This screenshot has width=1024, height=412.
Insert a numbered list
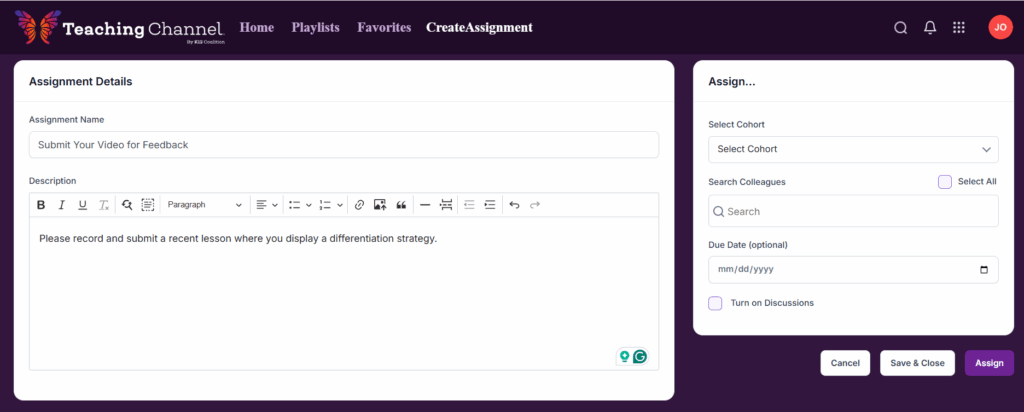point(325,205)
